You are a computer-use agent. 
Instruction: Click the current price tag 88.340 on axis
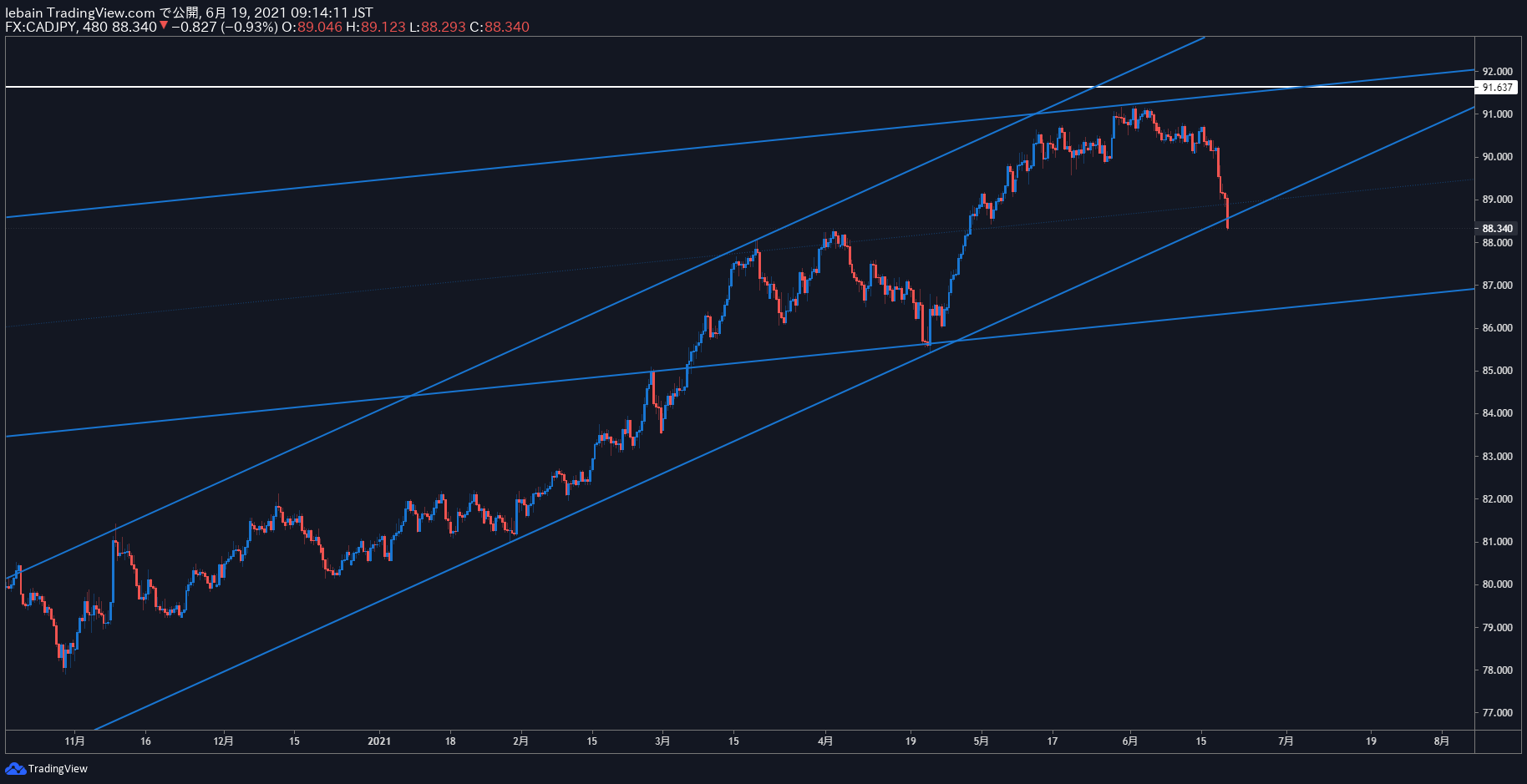(x=1497, y=228)
